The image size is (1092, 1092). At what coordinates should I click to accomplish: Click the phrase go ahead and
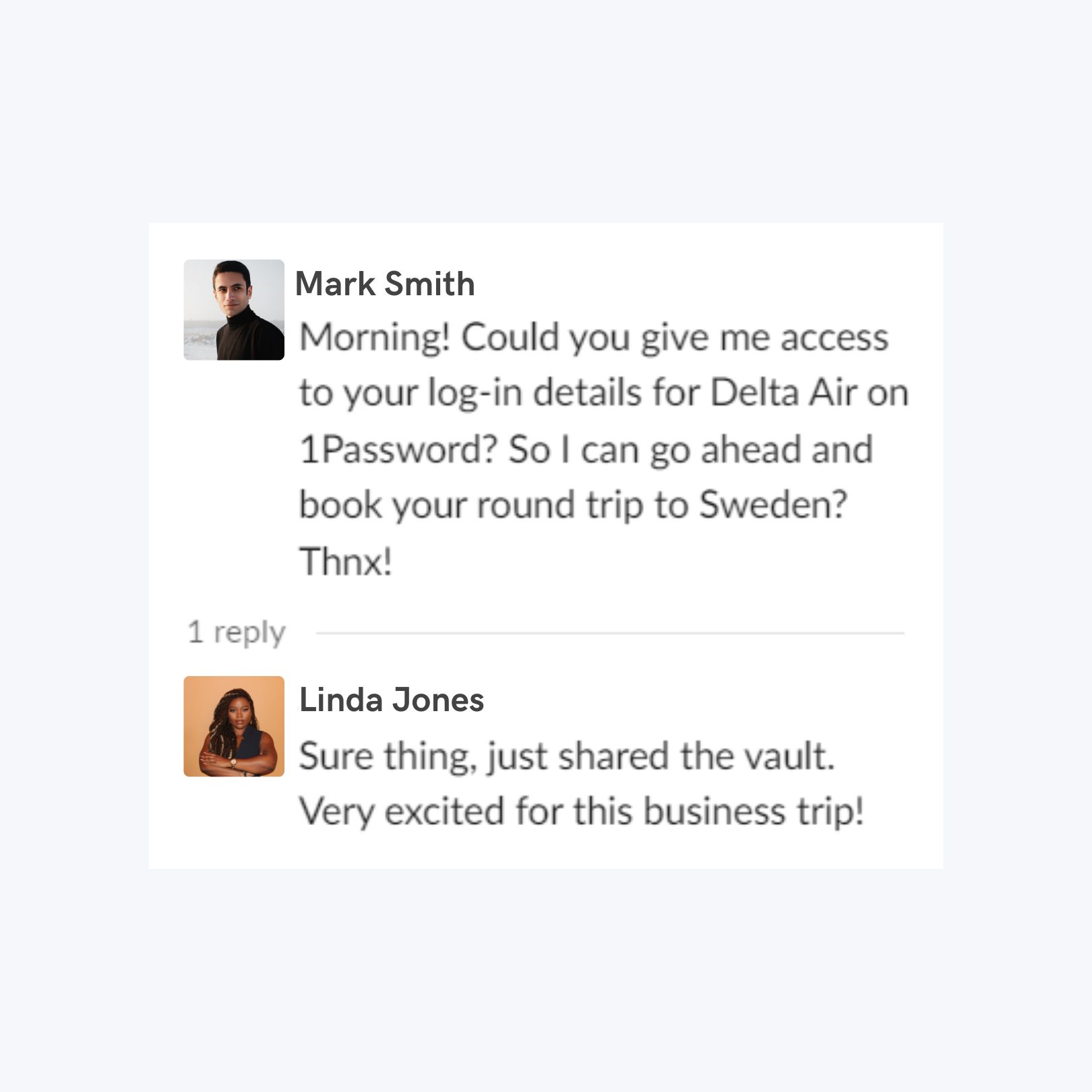(762, 451)
